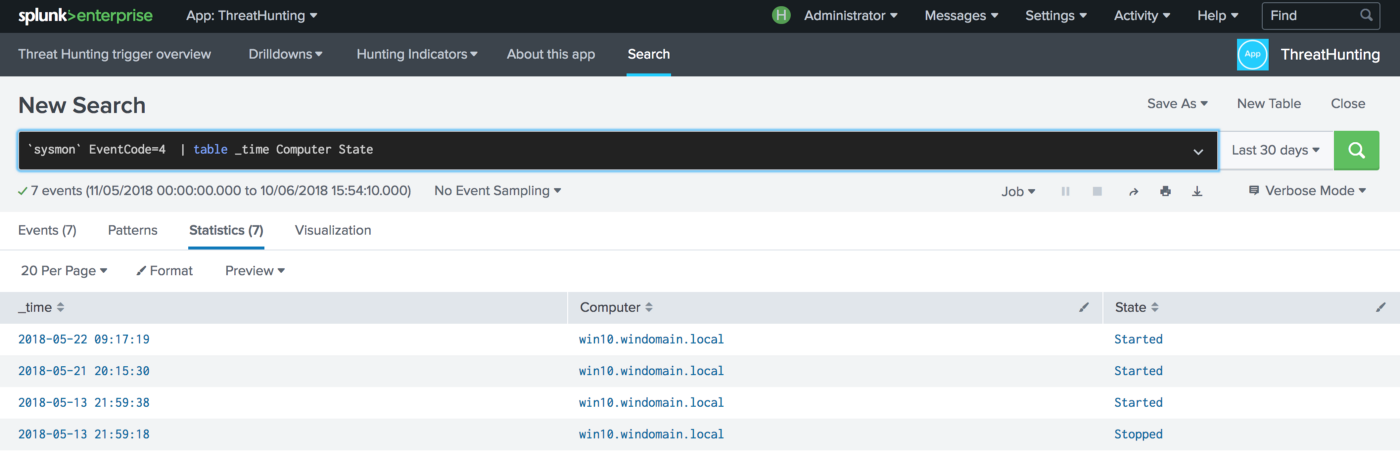The image size is (1400, 454).
Task: Click Started state in 09:17:19 row
Action: coord(1138,339)
